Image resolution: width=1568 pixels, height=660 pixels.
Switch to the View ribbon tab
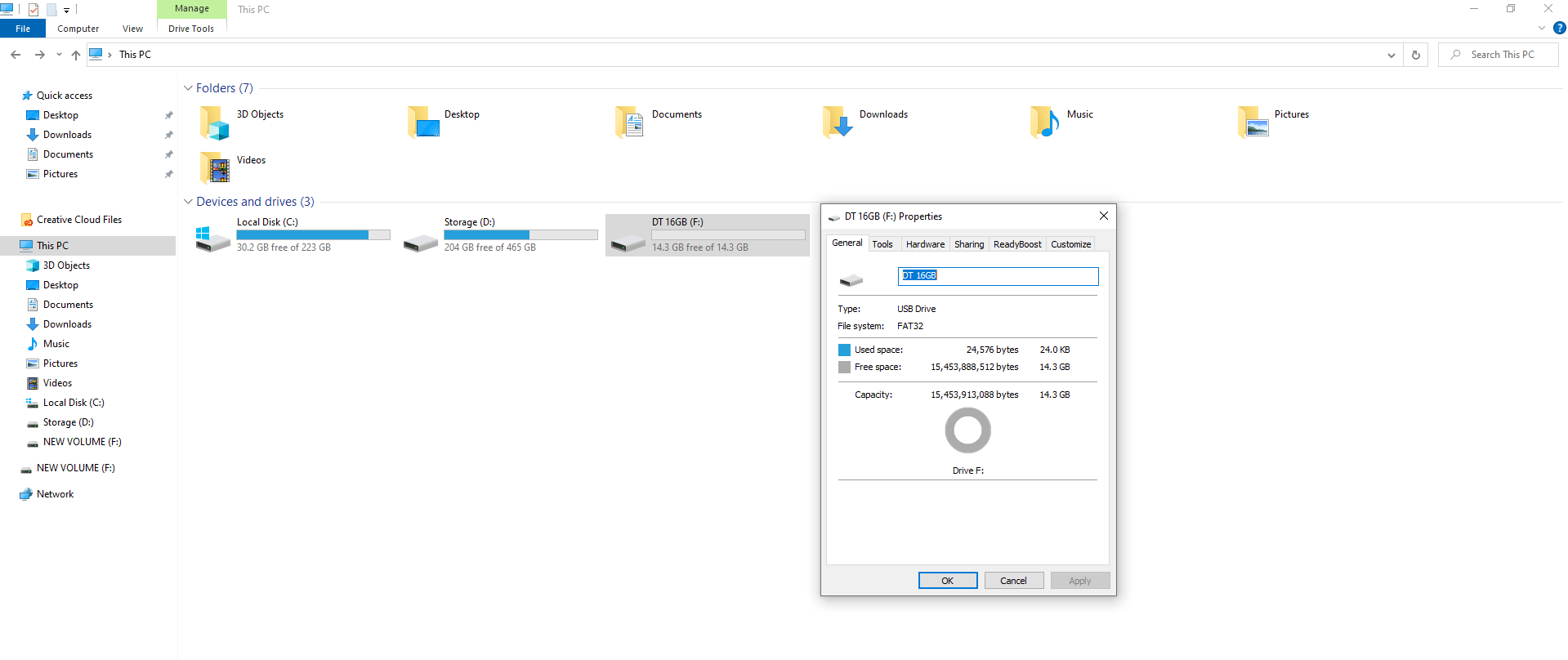click(x=132, y=29)
